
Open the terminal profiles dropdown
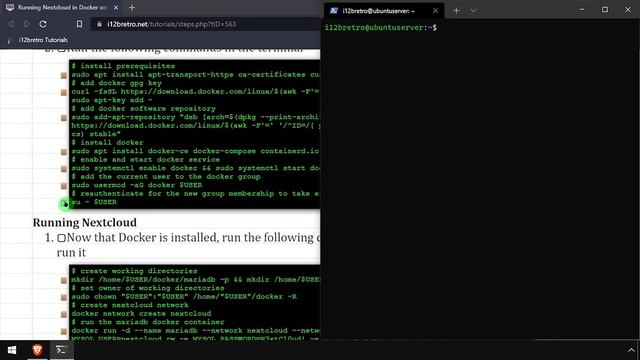tap(473, 11)
